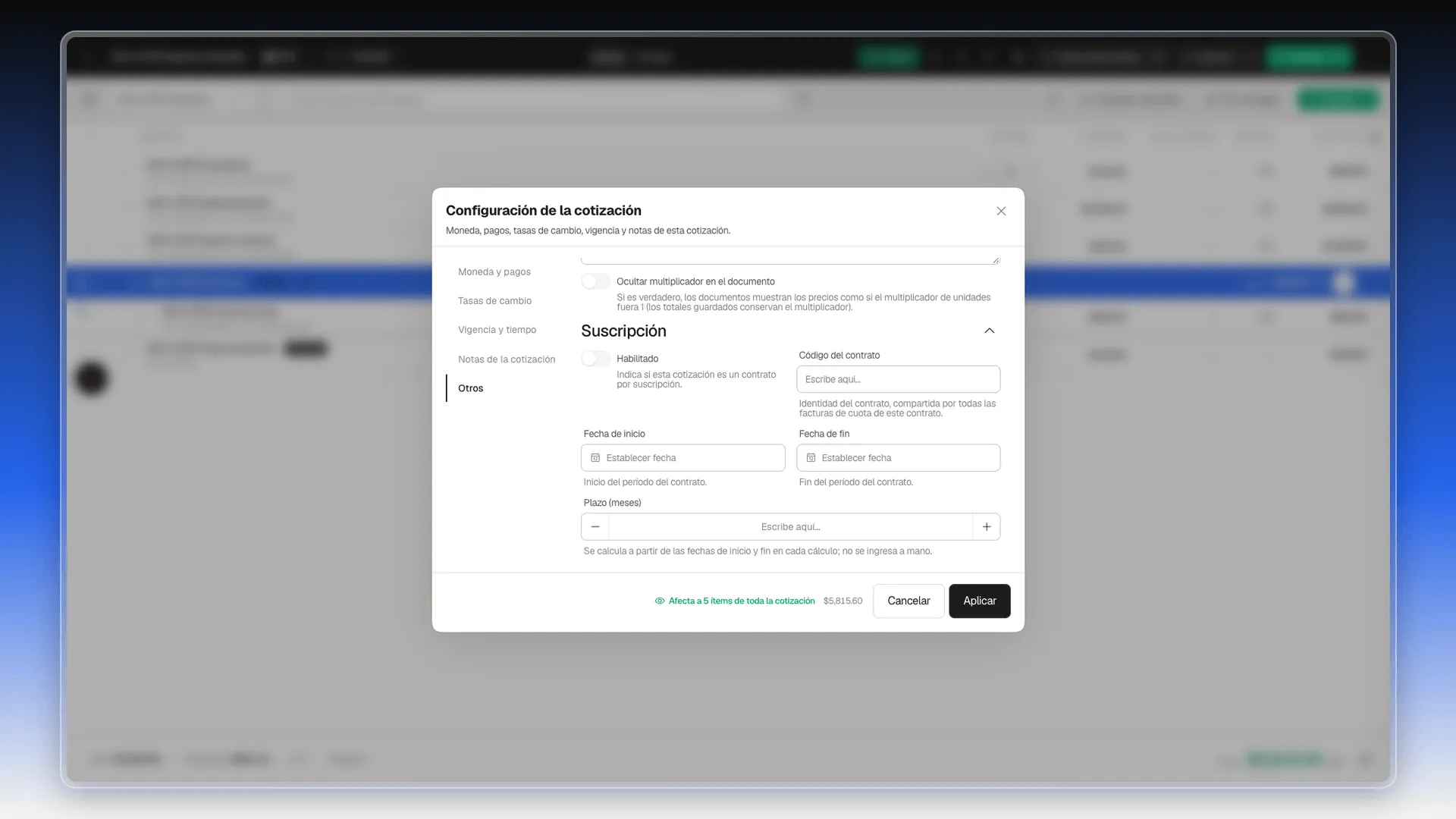Click the calendar icon in Fecha de inicio
The height and width of the screenshot is (819, 1456).
tap(595, 458)
